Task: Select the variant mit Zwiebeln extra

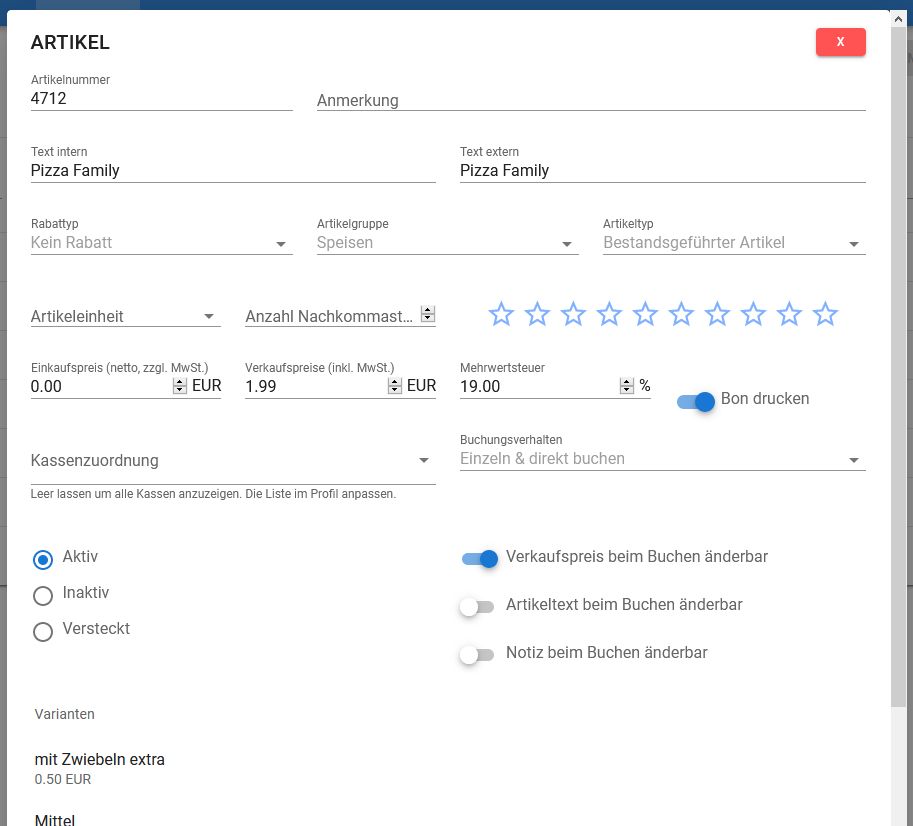Action: pos(100,760)
